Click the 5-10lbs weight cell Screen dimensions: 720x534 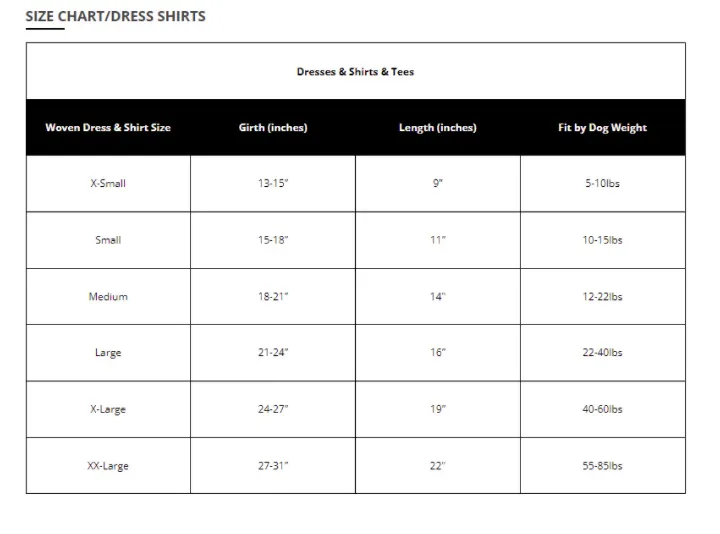[x=602, y=183]
